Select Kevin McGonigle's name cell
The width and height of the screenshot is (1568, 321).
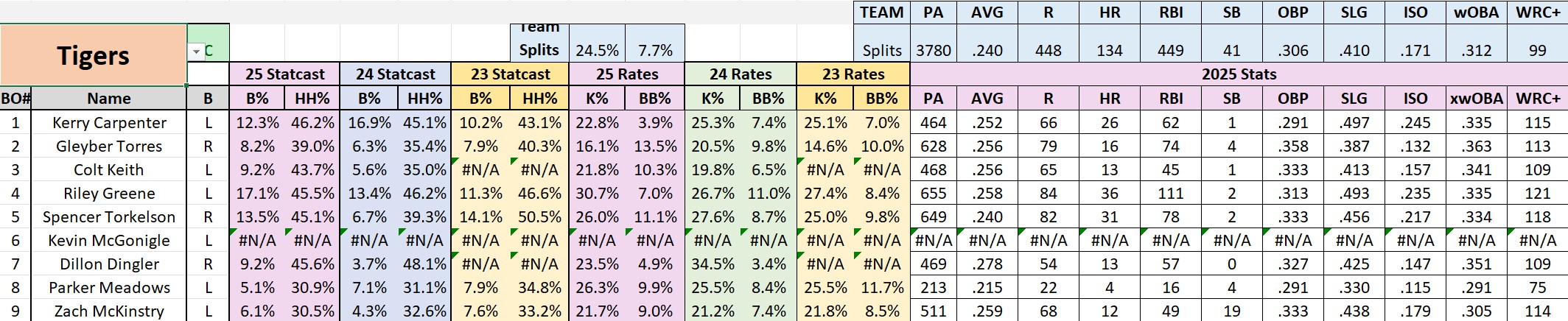(x=108, y=241)
